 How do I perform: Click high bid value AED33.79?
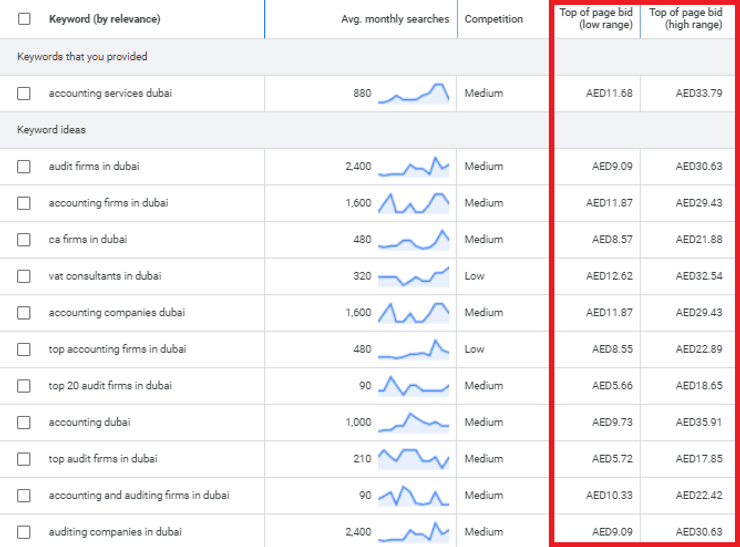(x=699, y=93)
